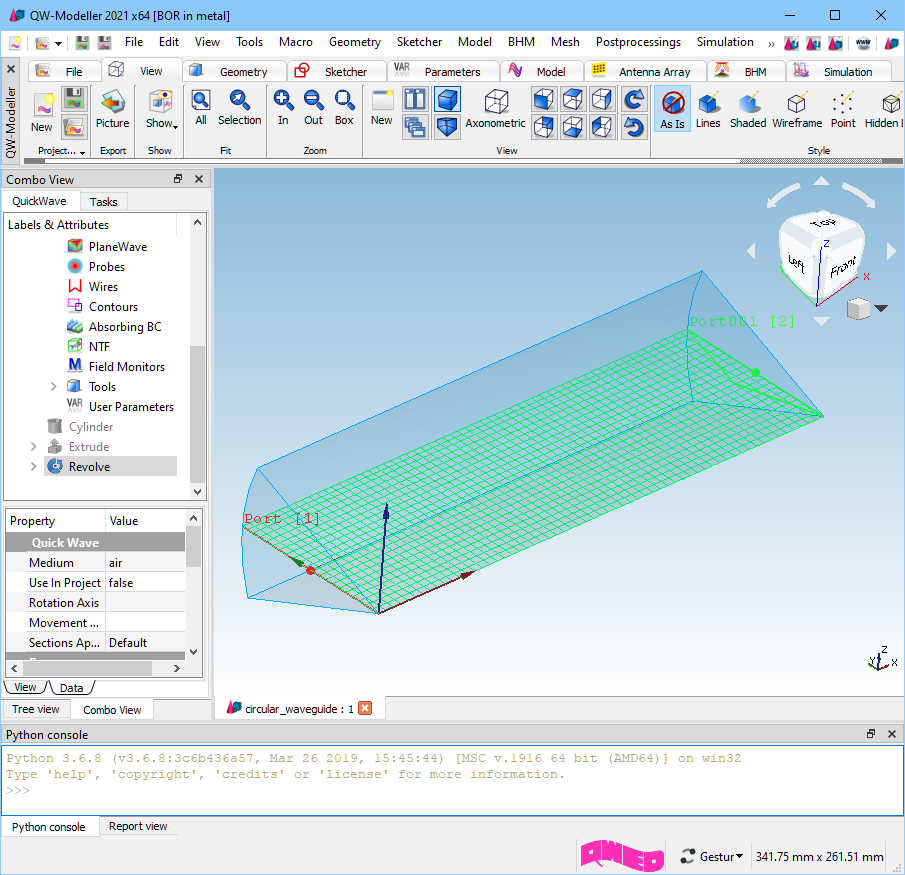Open the Macro menu

(296, 42)
